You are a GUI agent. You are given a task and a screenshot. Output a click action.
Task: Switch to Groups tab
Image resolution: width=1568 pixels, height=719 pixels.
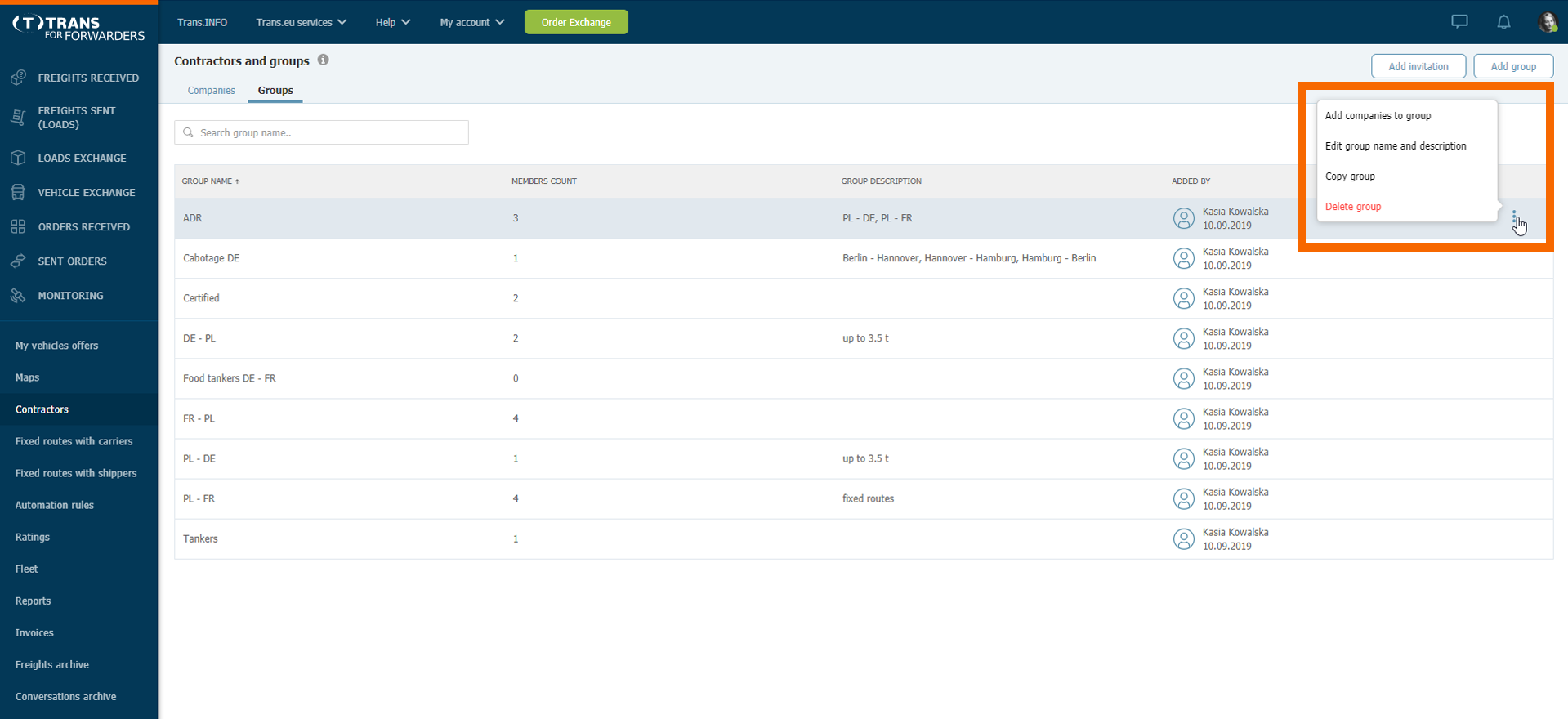pyautogui.click(x=275, y=90)
